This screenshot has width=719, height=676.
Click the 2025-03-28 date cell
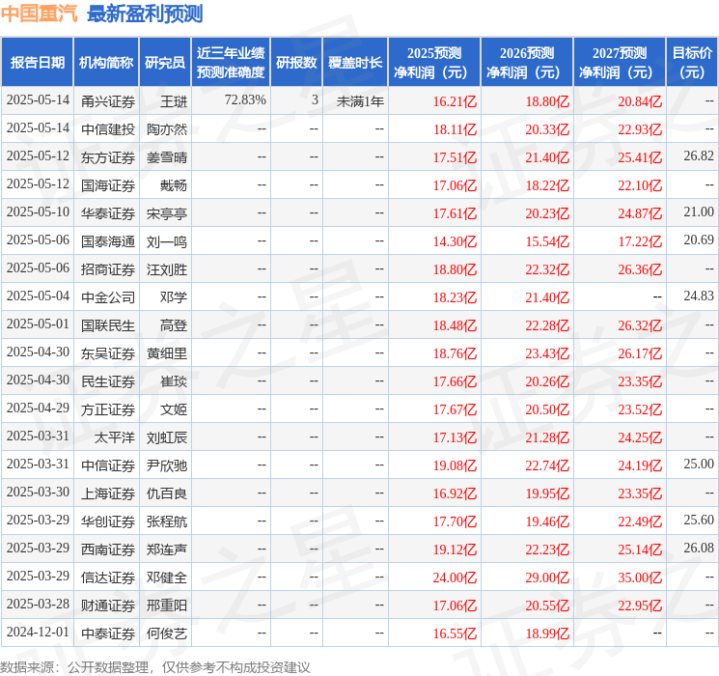(x=38, y=604)
